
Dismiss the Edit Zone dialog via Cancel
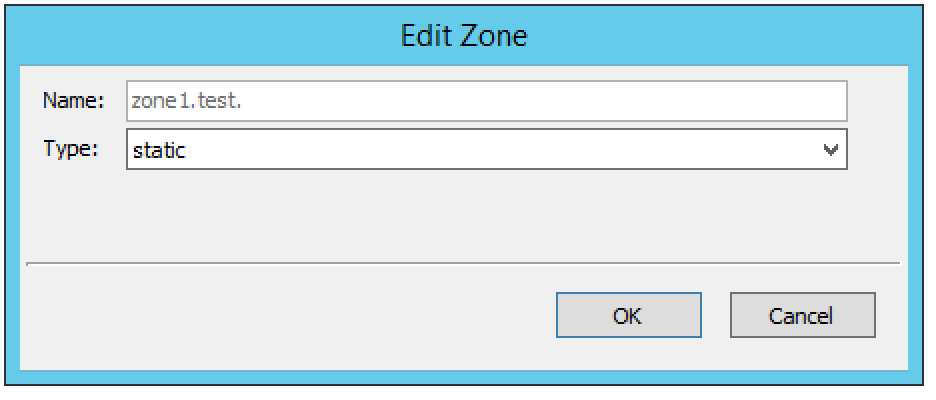coord(802,316)
